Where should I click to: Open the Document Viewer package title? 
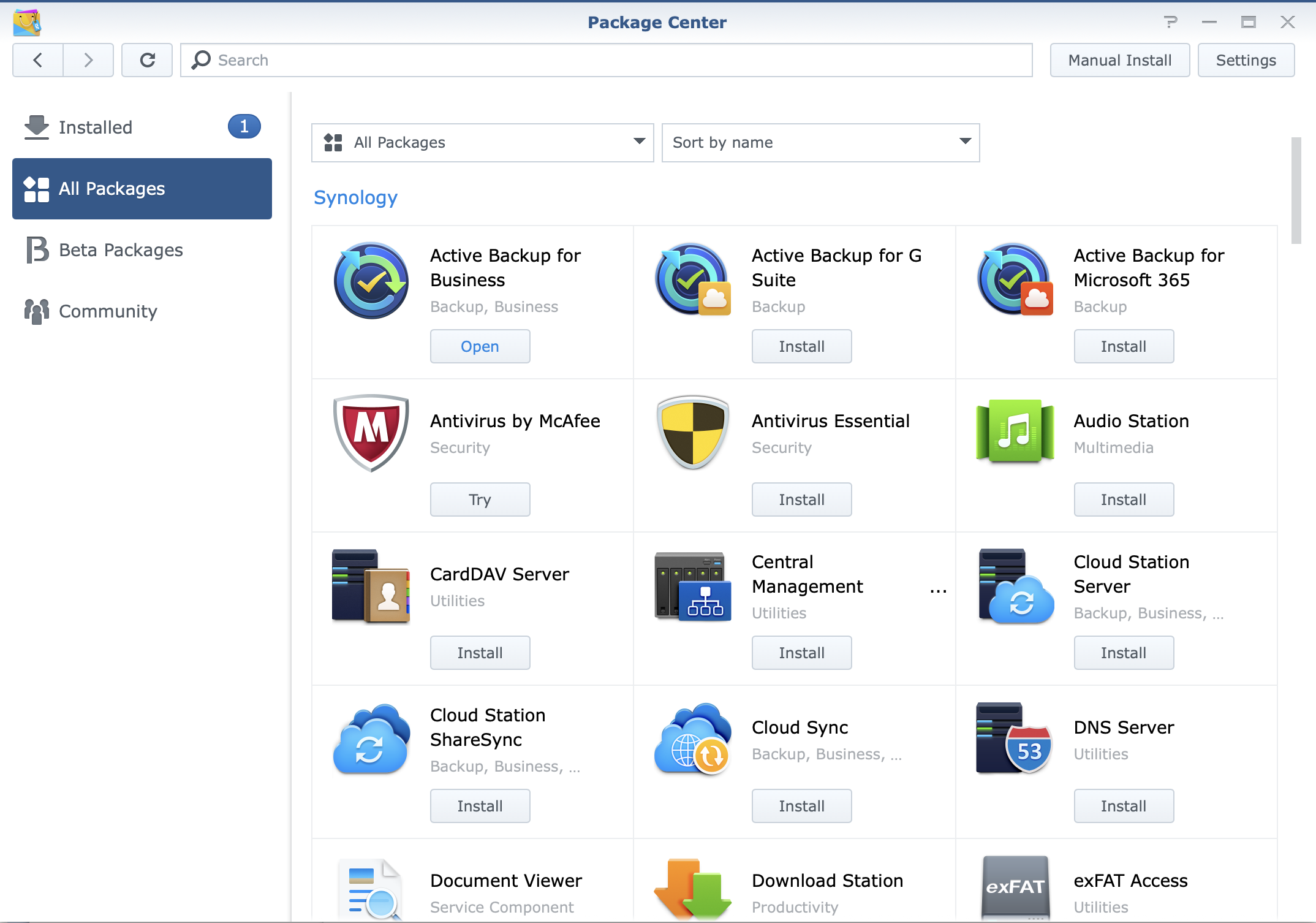506,881
